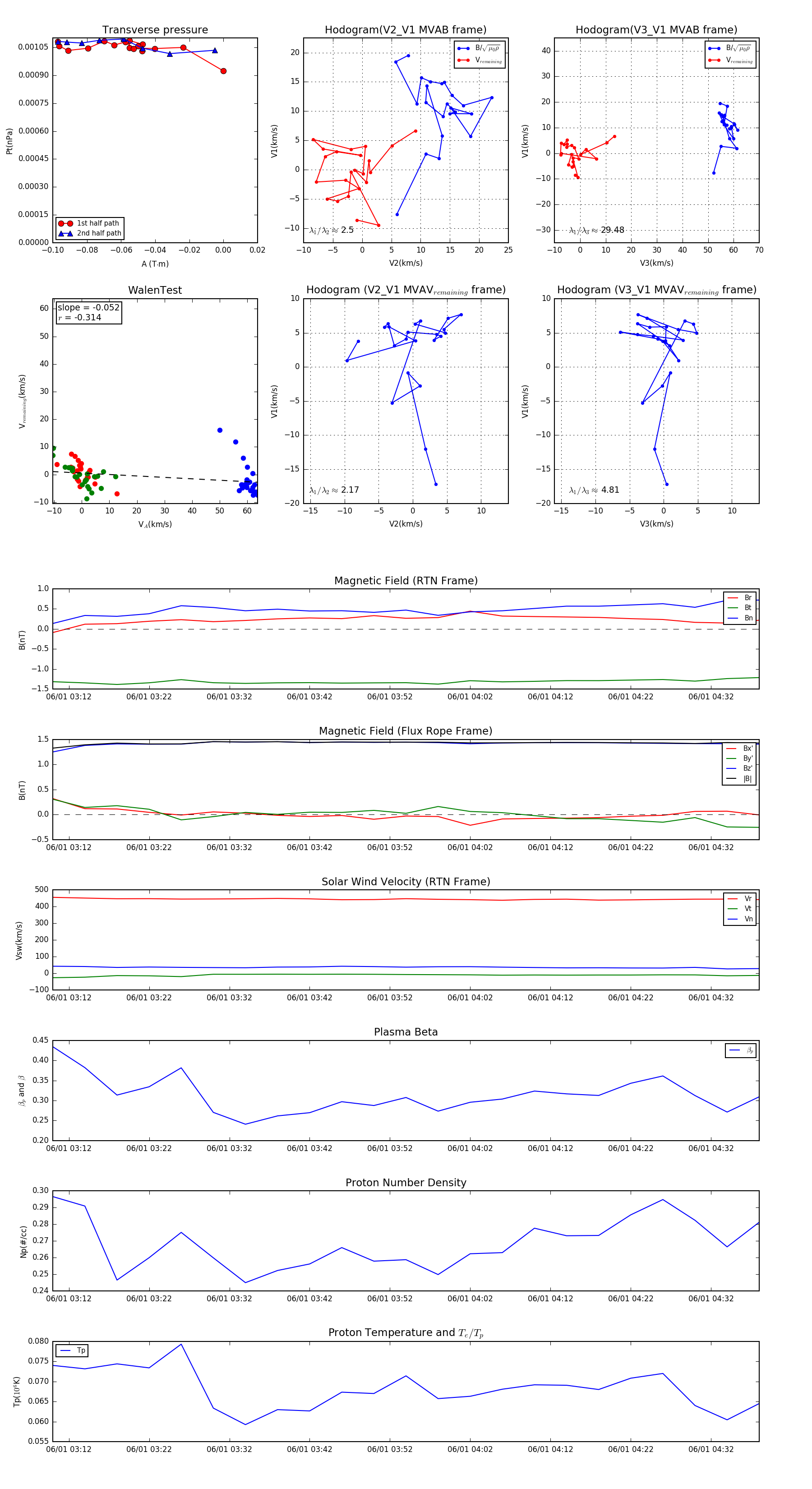The width and height of the screenshot is (812, 1489).
Task: Click the 'Bn' legend entry
Action: coord(740,618)
